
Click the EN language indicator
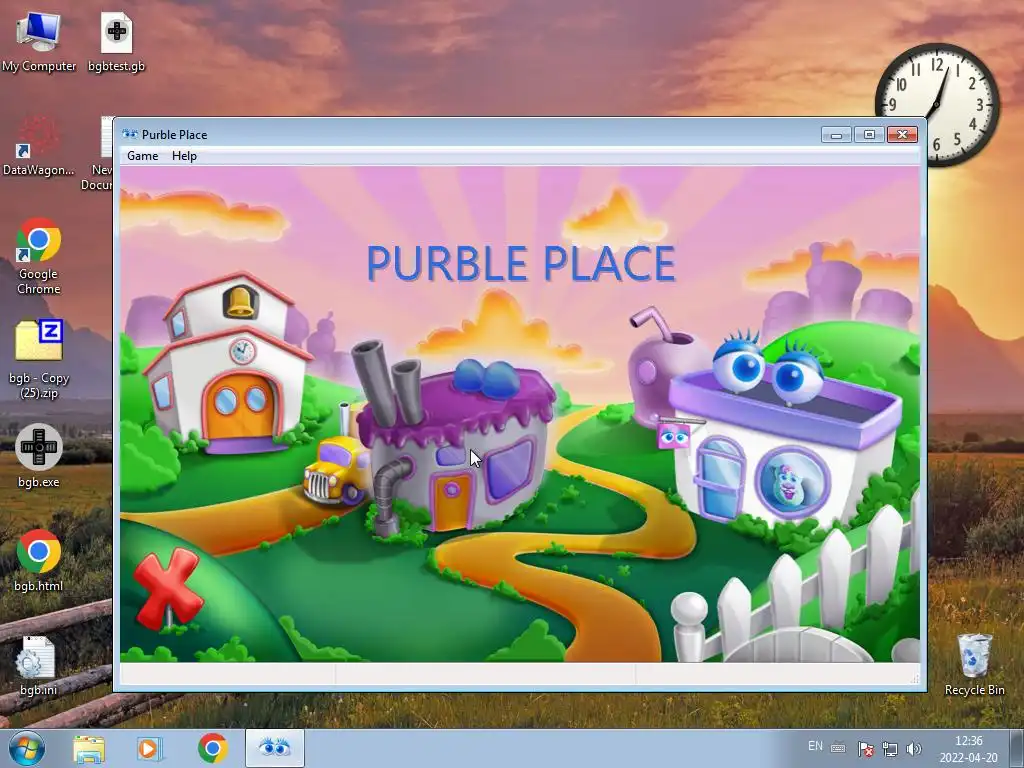point(815,746)
